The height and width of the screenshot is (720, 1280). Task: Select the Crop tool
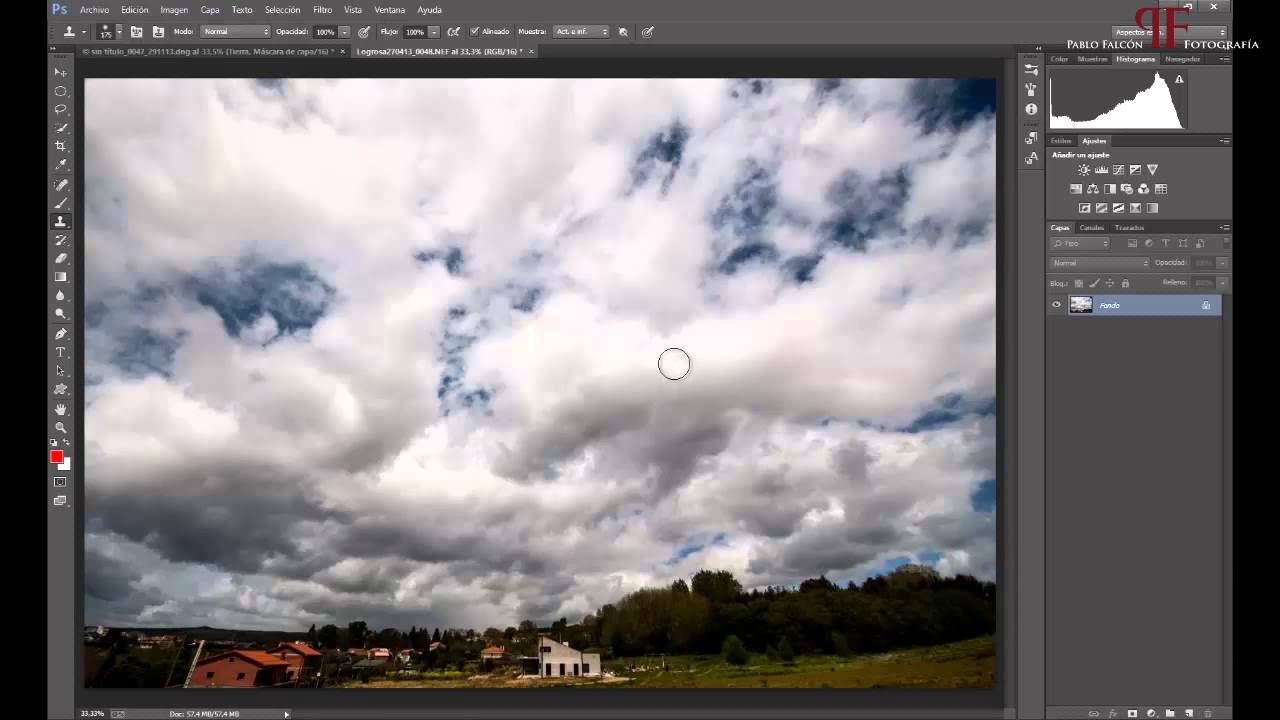61,146
